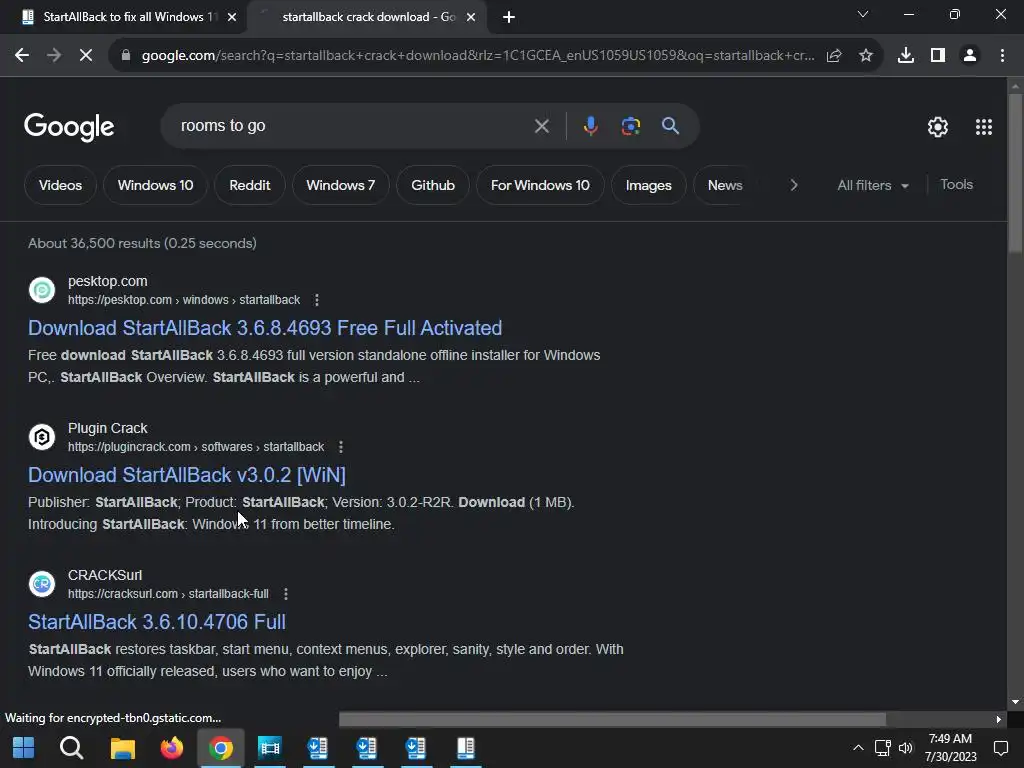Open the Google apps grid

984,127
